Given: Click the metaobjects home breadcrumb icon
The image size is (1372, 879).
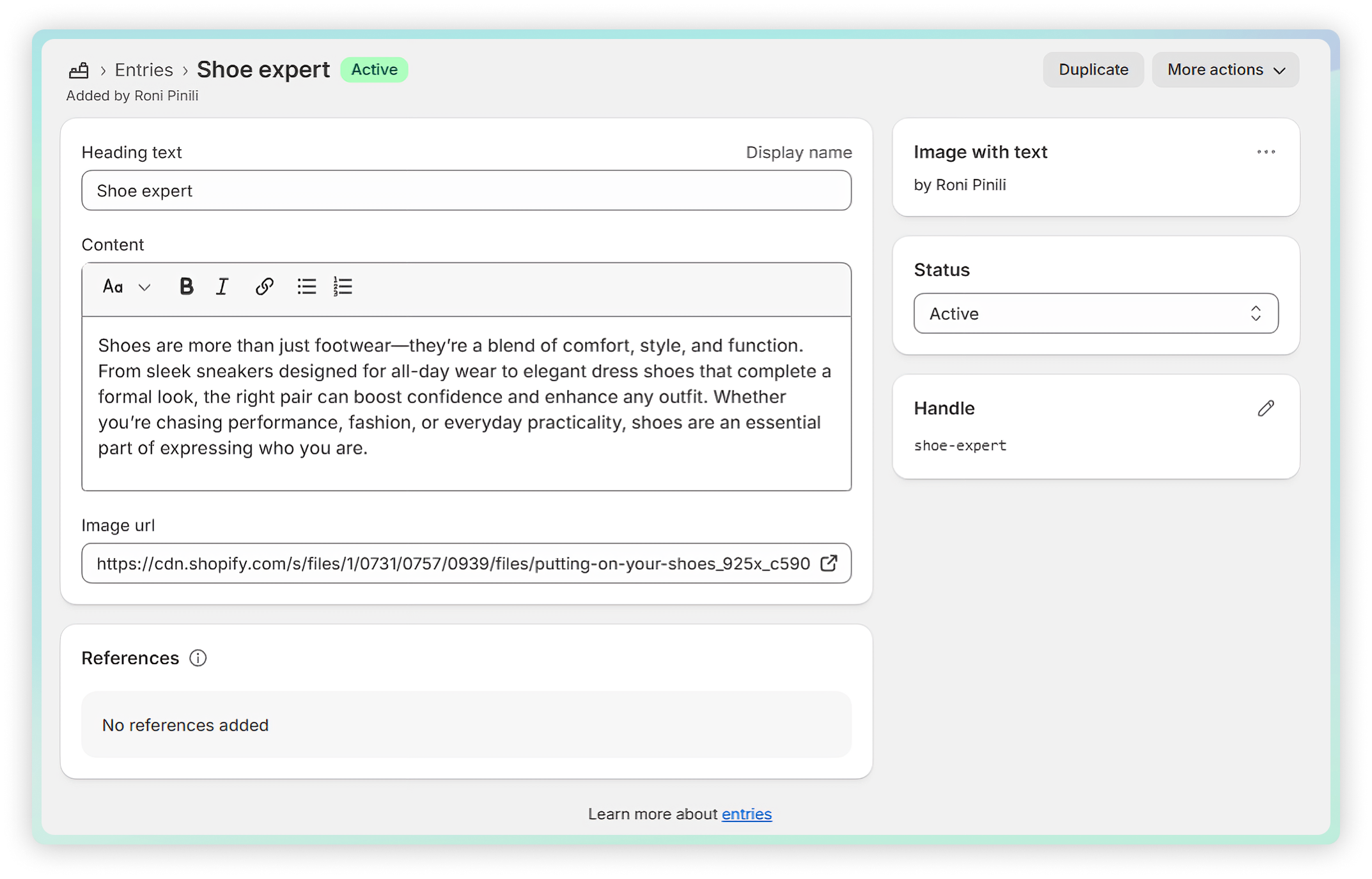Looking at the screenshot, I should [79, 70].
